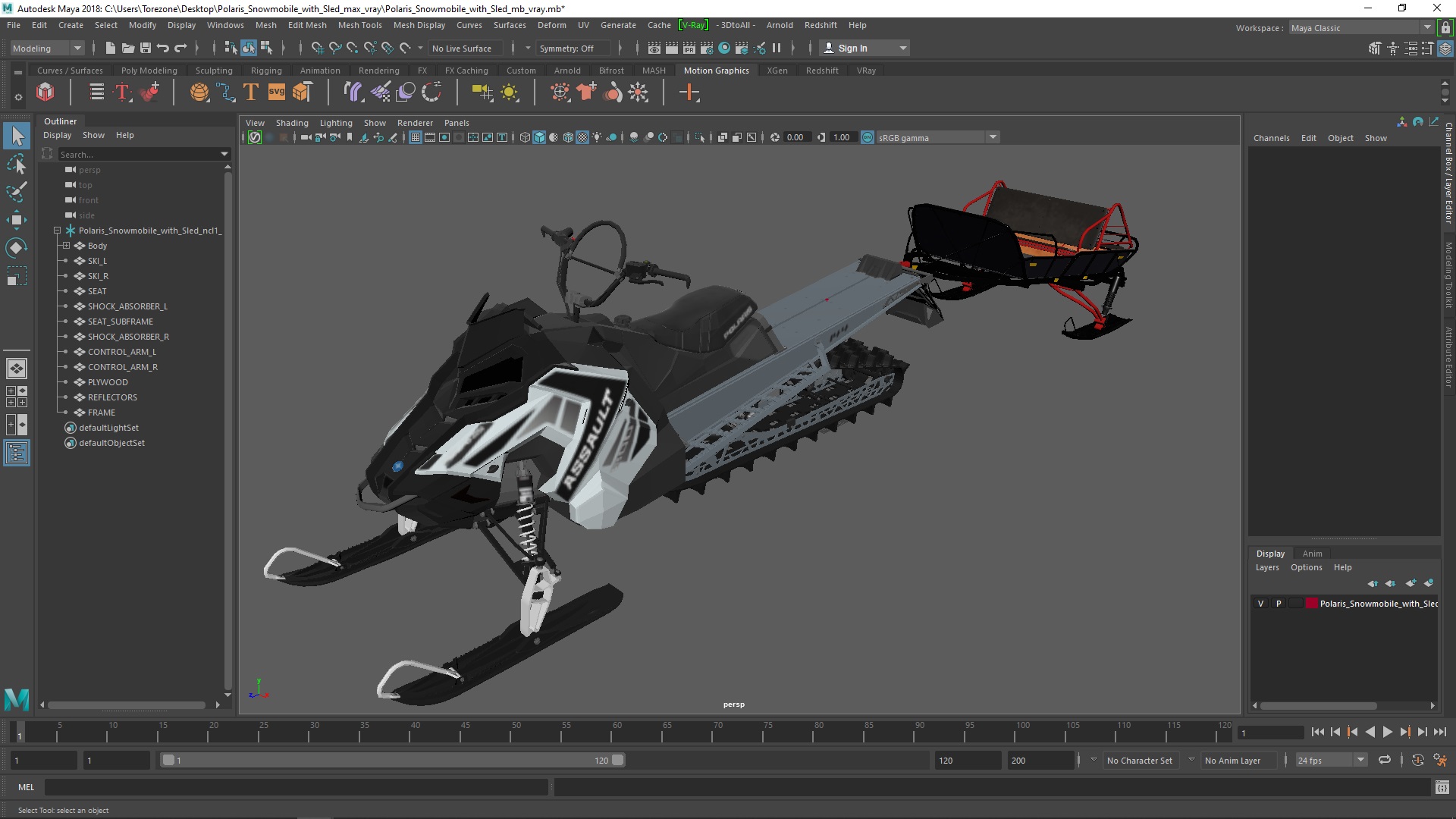Click the pause render icon
The height and width of the screenshot is (819, 1456).
777,48
